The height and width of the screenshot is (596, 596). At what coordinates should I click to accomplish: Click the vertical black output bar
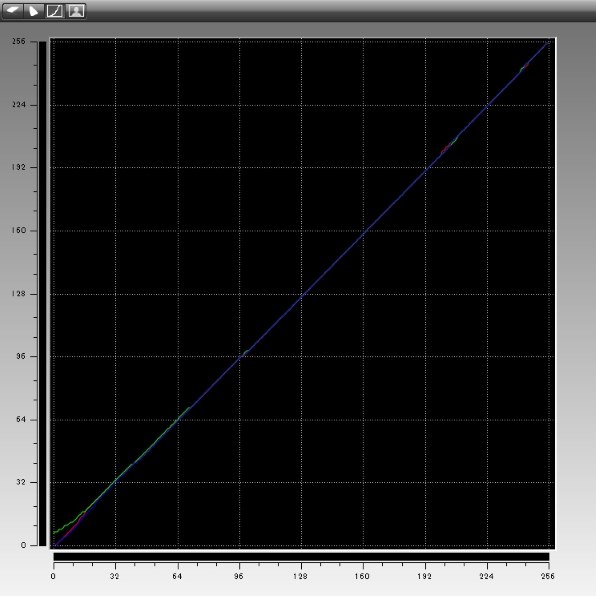42,293
